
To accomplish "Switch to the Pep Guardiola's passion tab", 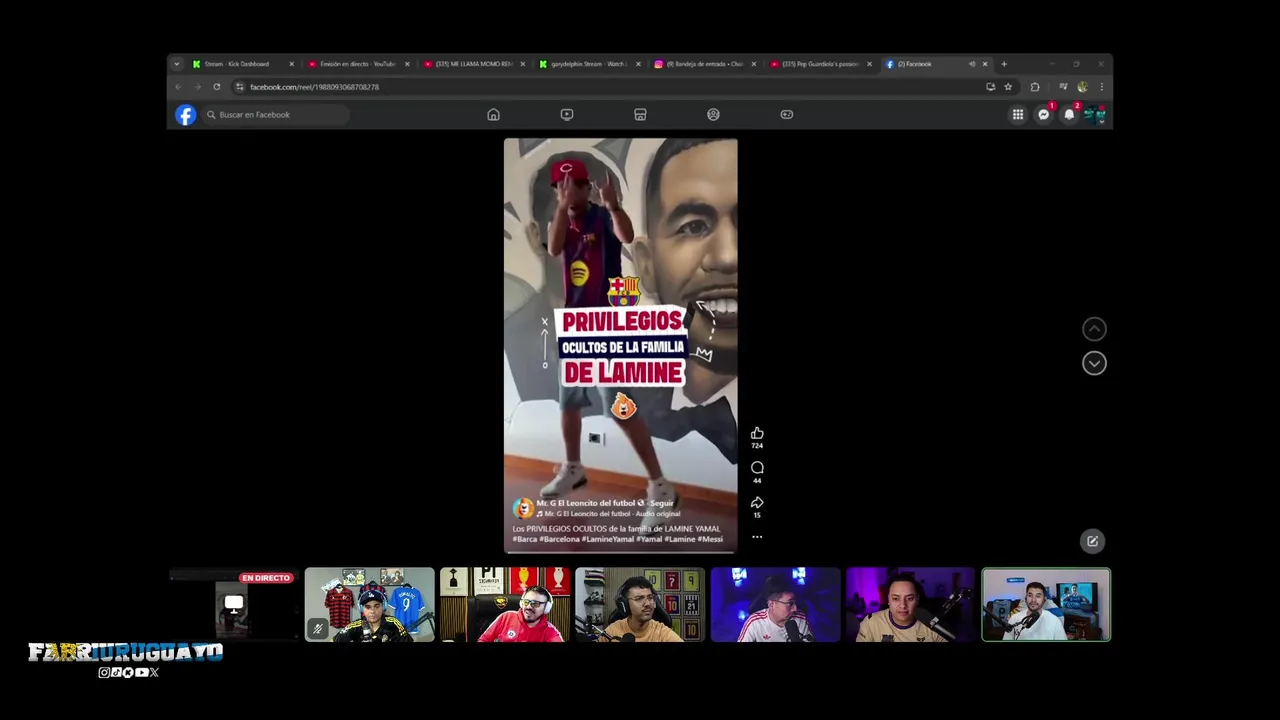I will 820,64.
